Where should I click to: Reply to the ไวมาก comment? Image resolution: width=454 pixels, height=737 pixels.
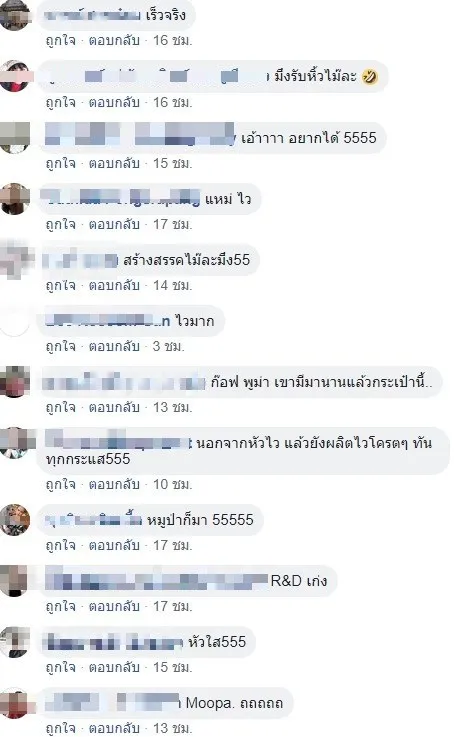[114, 347]
